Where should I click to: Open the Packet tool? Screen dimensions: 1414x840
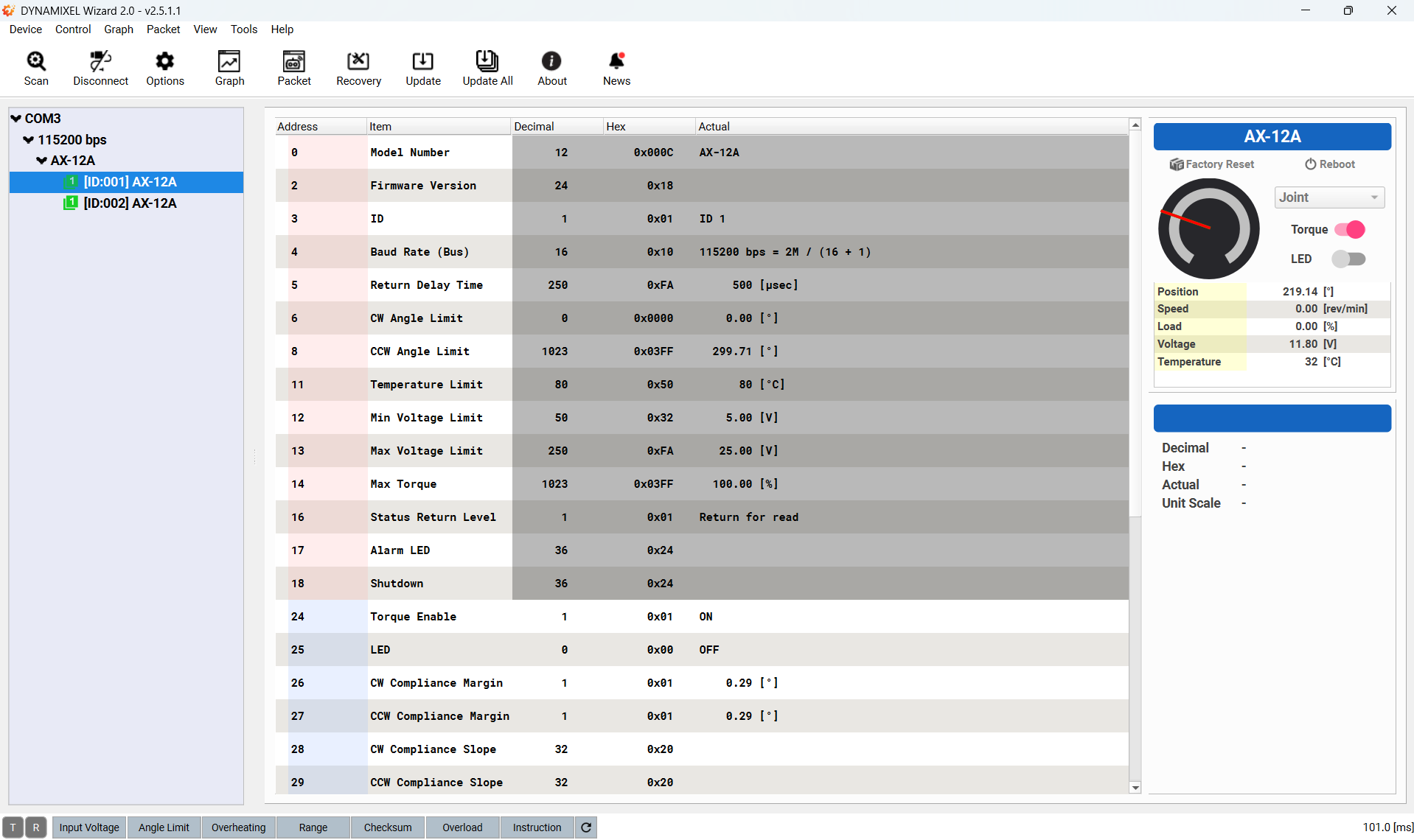294,69
